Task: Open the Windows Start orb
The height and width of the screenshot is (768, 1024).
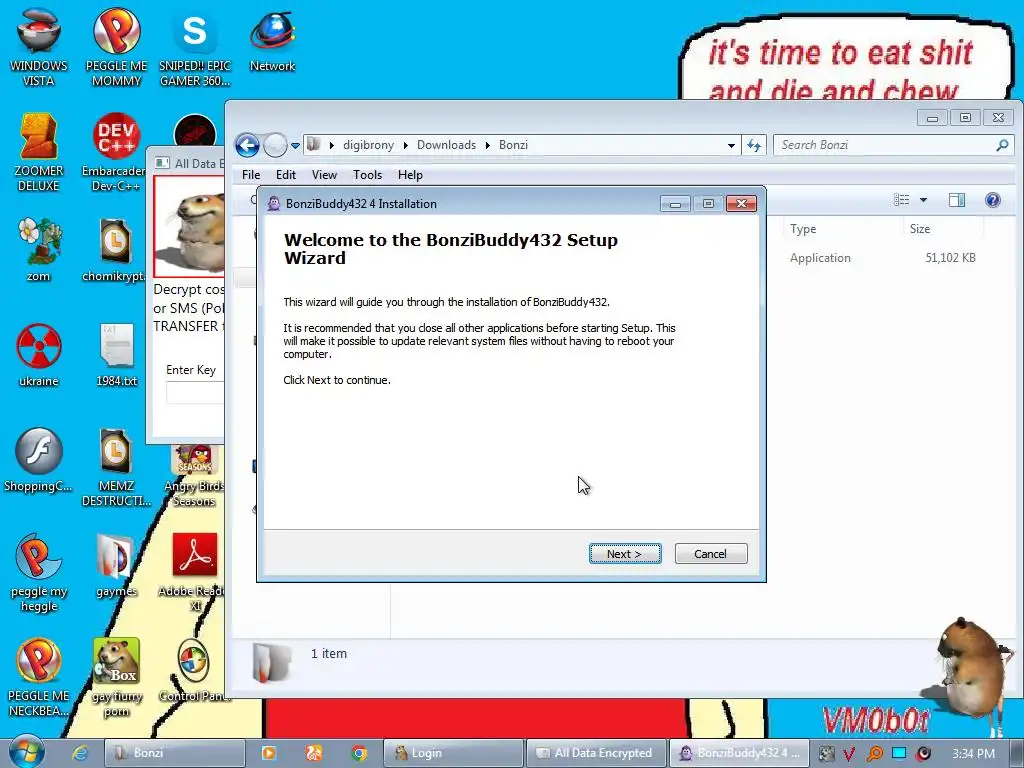Action: click(26, 752)
